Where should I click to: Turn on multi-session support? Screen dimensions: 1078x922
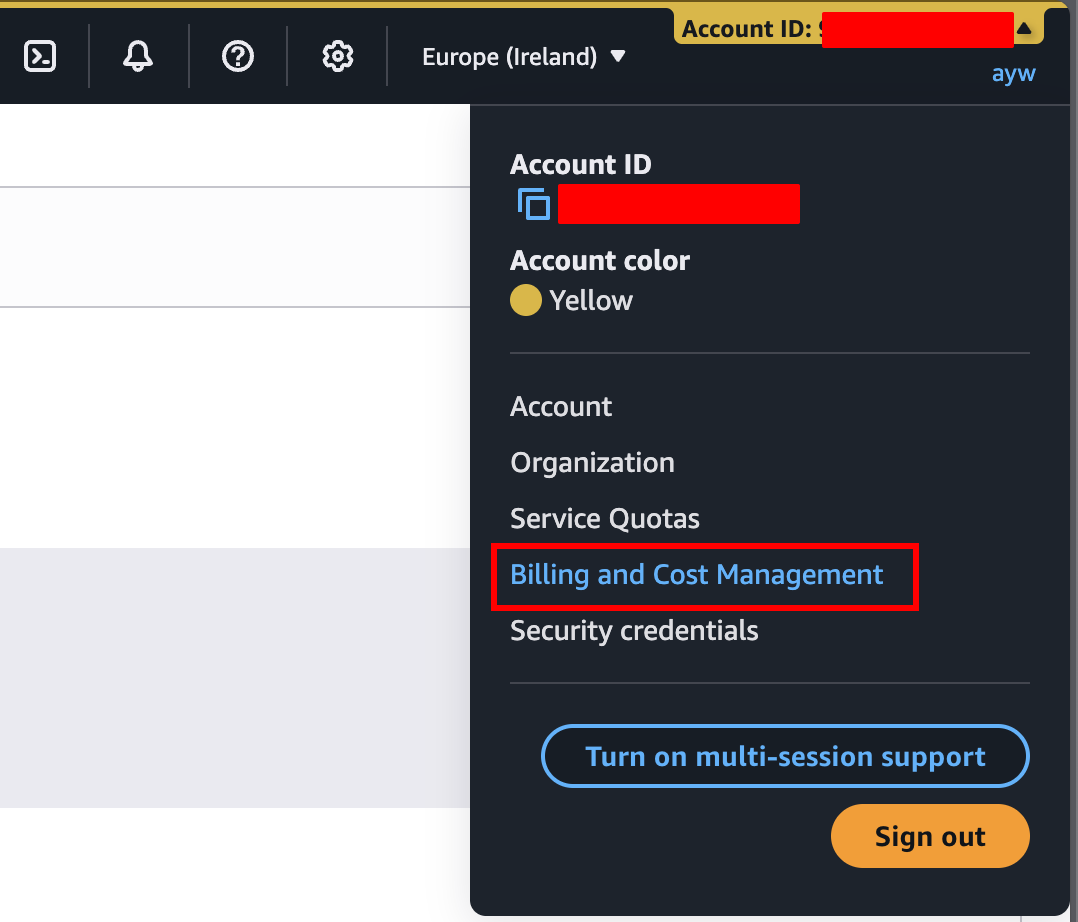784,756
